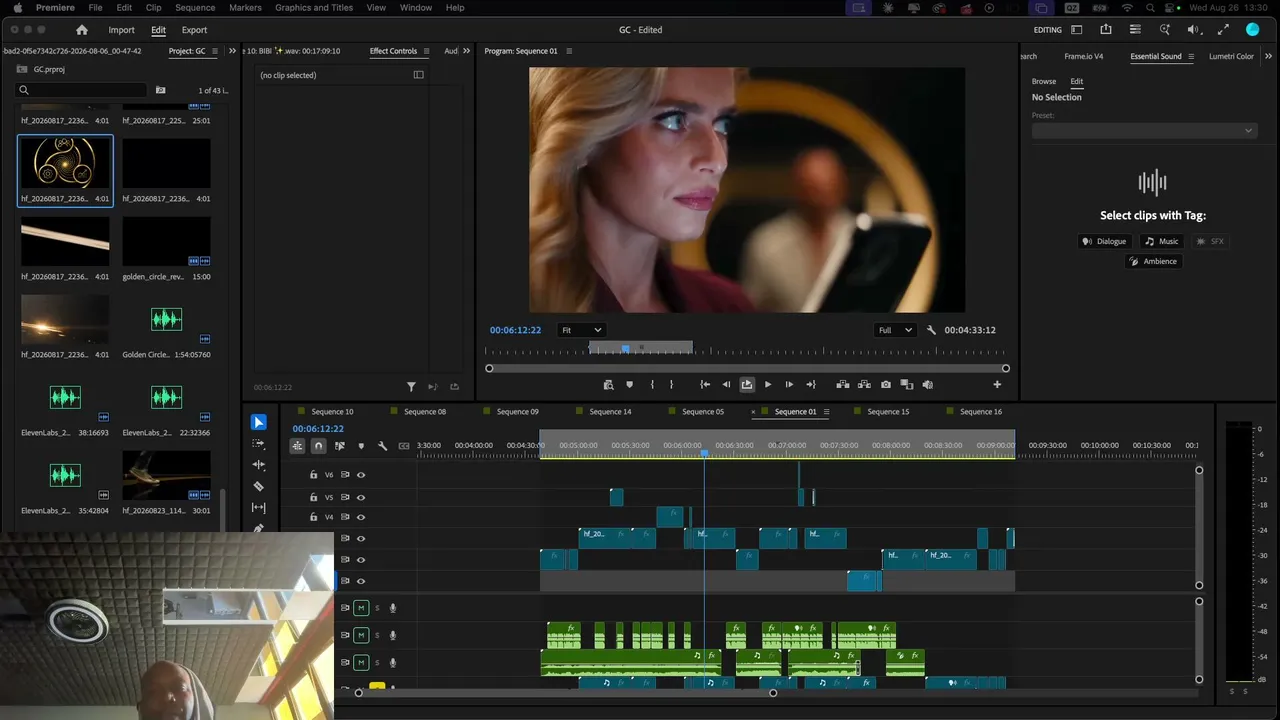
Task: Open the Workspaces layout icon
Action: (x=1076, y=30)
